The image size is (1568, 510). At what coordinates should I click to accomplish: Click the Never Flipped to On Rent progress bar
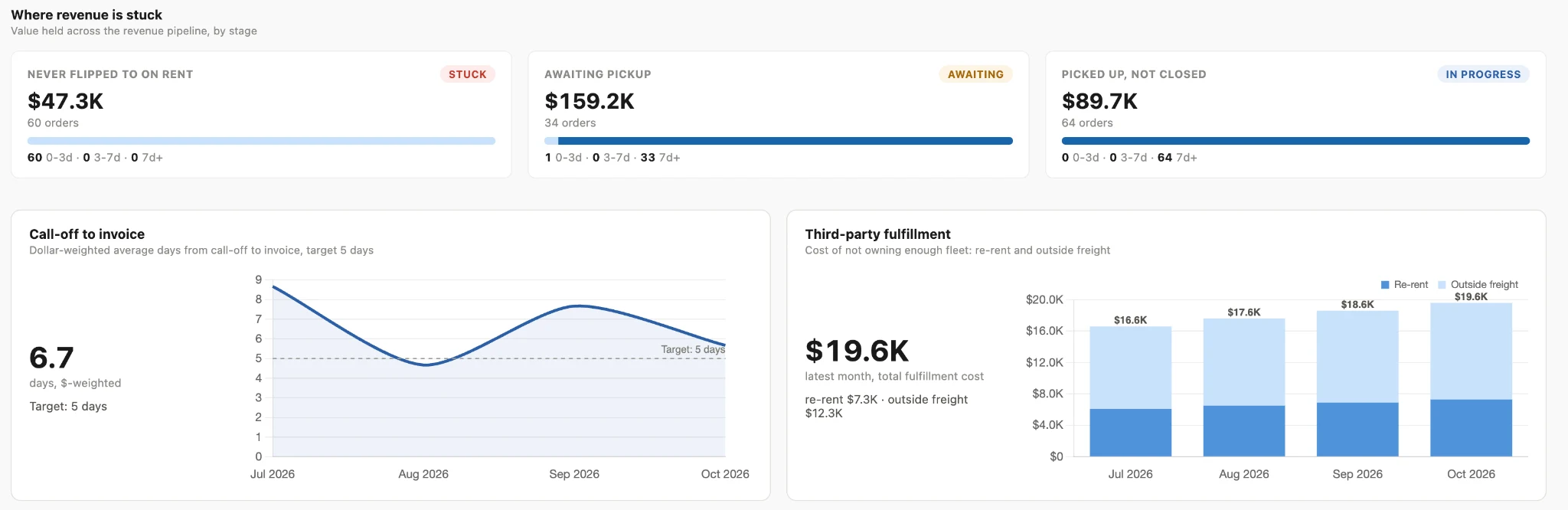261,141
